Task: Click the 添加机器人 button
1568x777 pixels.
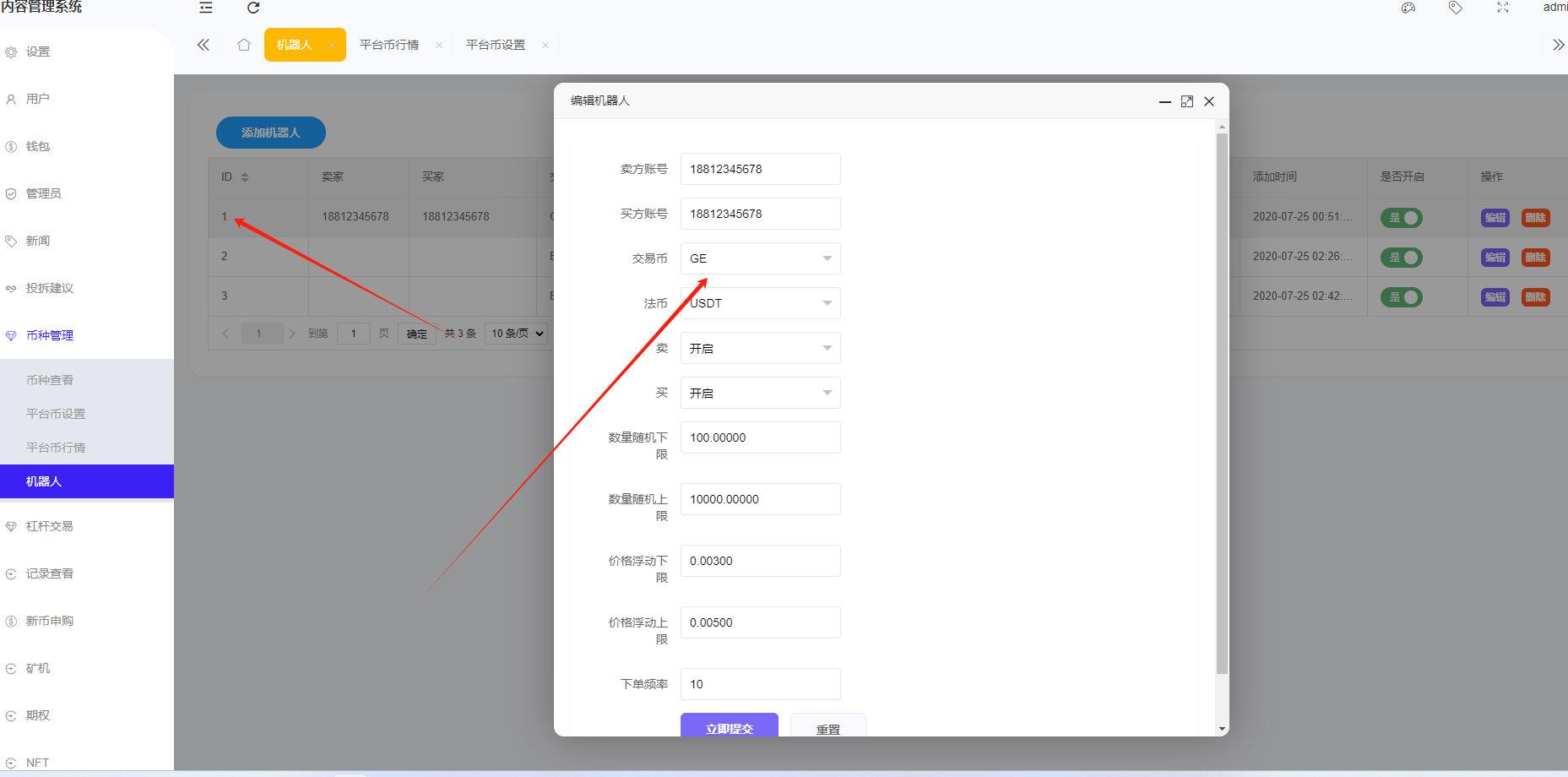Action: click(x=270, y=133)
